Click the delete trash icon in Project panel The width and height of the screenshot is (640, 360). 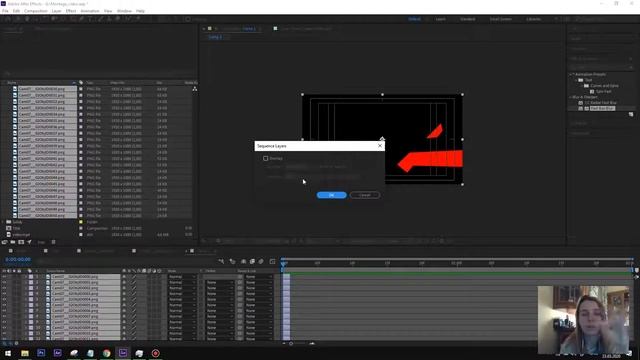(x=53, y=242)
